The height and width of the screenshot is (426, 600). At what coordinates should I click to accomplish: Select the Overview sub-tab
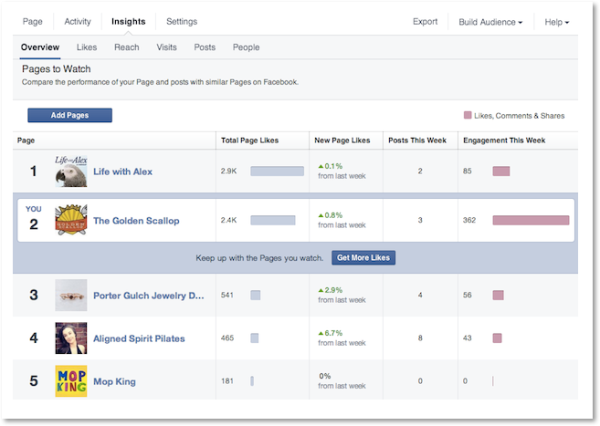(x=40, y=47)
